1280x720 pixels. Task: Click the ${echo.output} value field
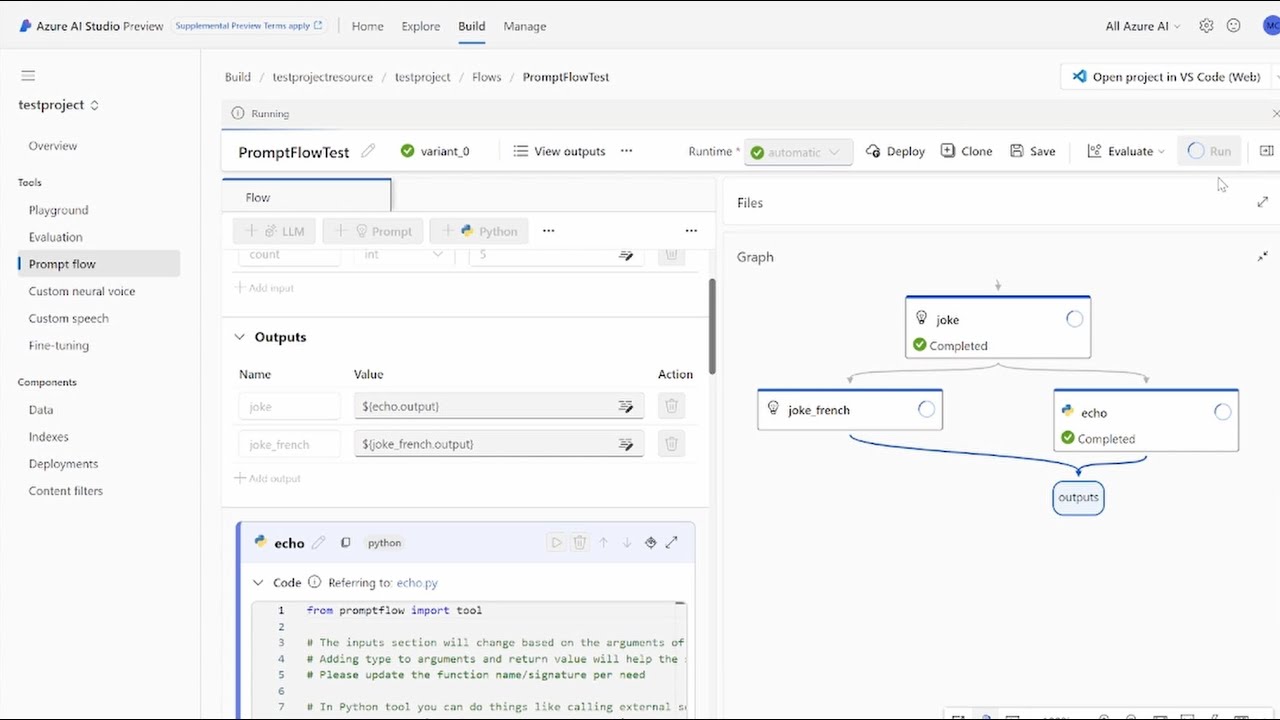point(499,406)
